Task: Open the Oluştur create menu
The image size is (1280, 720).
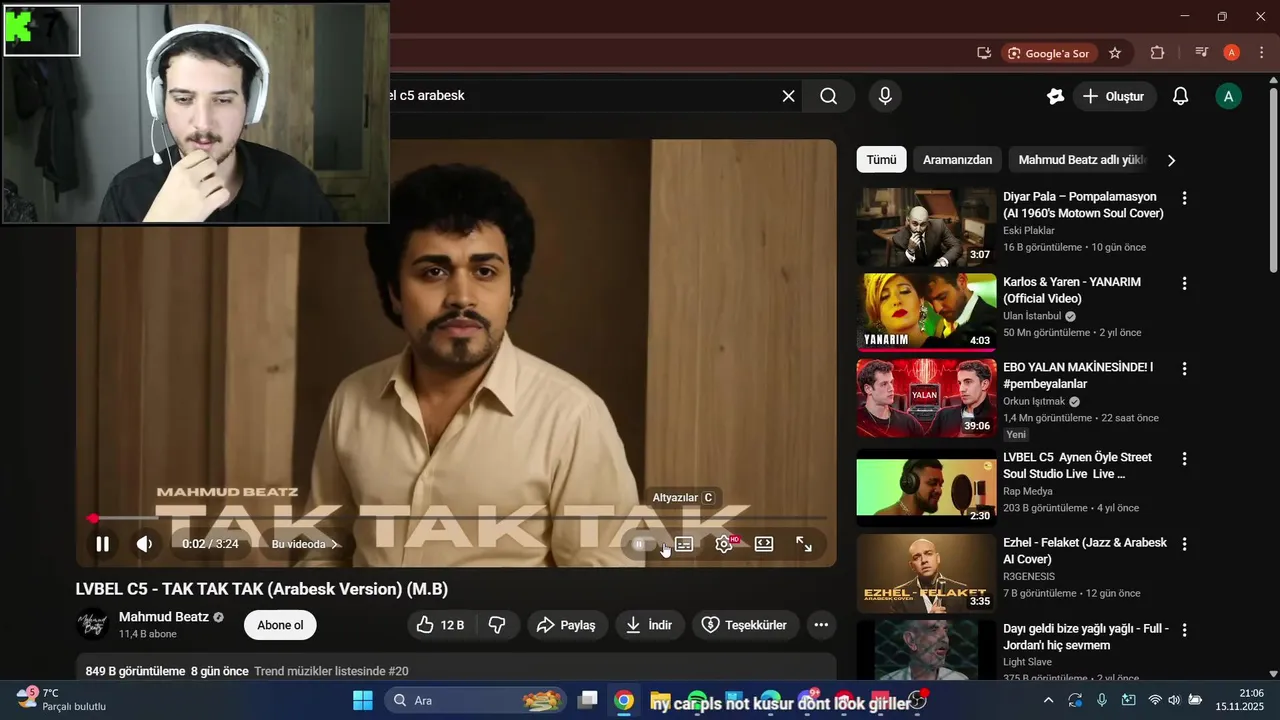Action: click(1115, 96)
